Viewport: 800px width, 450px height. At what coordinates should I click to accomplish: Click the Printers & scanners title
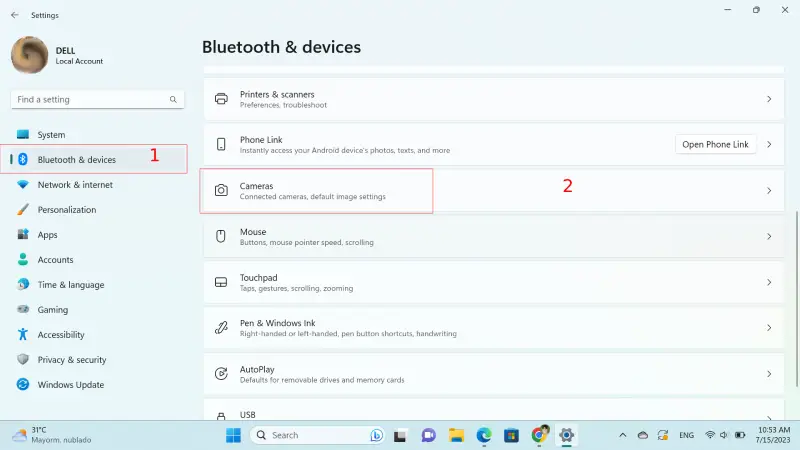(277, 94)
